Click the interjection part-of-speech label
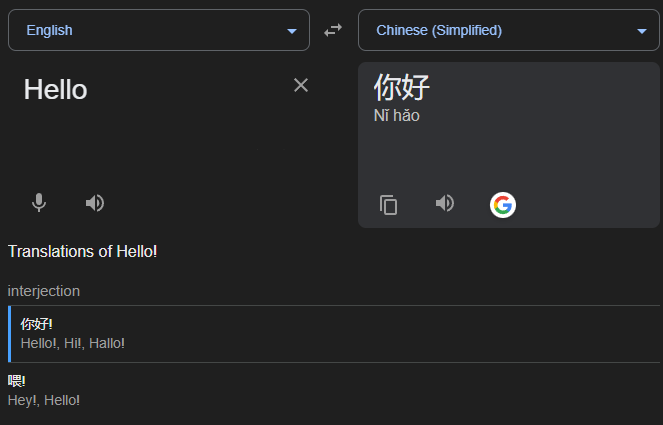This screenshot has width=663, height=425. 44,291
